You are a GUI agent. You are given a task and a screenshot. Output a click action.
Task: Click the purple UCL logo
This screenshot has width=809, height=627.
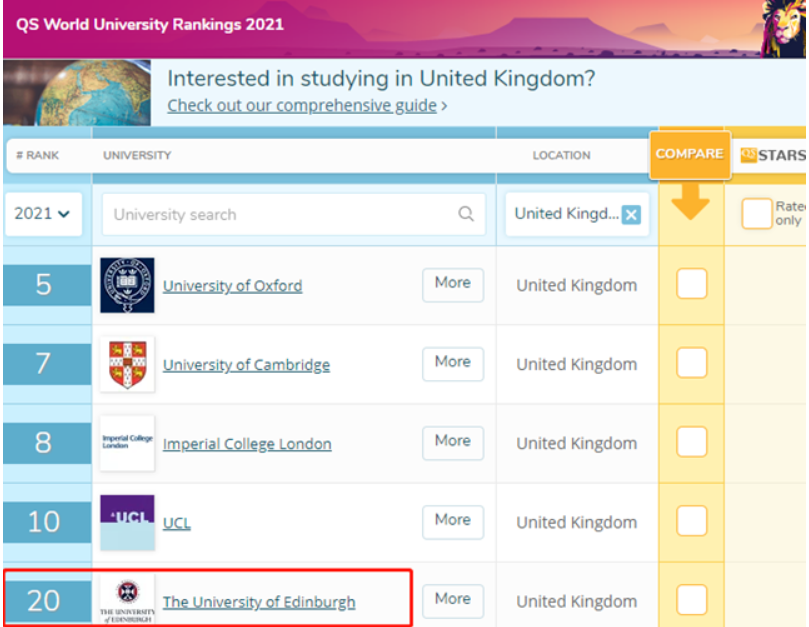click(x=127, y=522)
